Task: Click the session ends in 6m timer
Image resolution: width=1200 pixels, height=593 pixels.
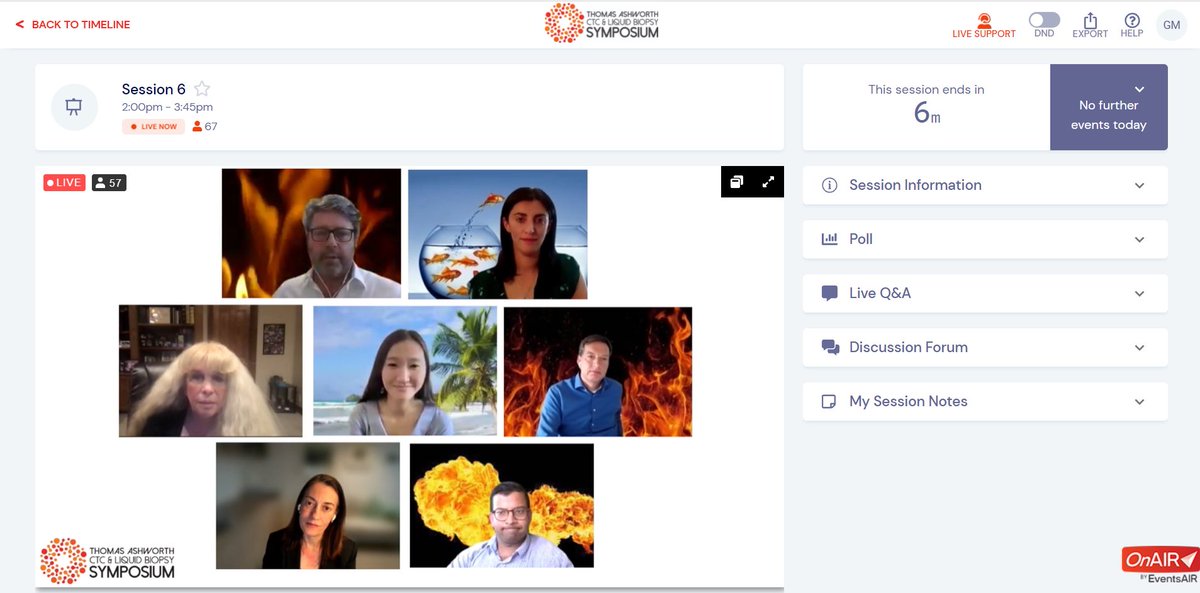Action: (926, 107)
